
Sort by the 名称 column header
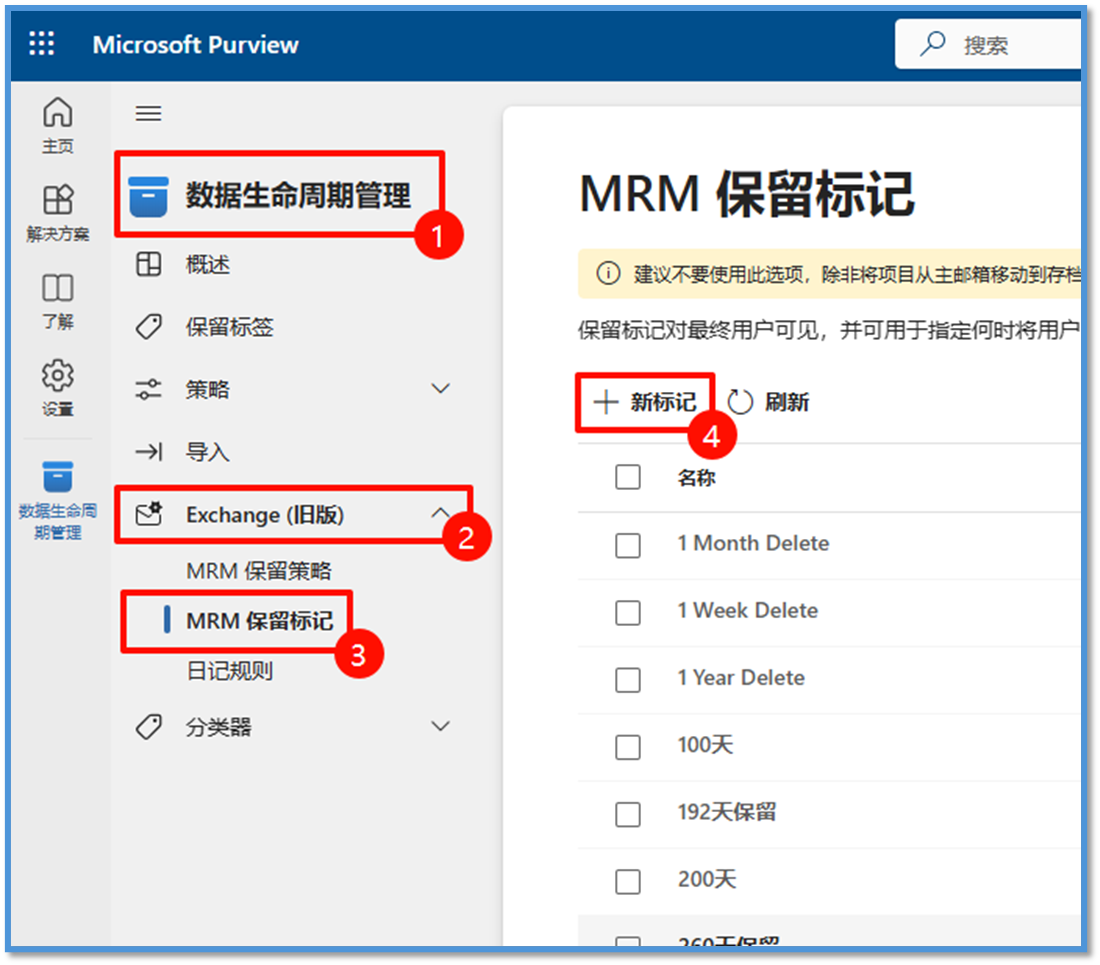pos(697,478)
